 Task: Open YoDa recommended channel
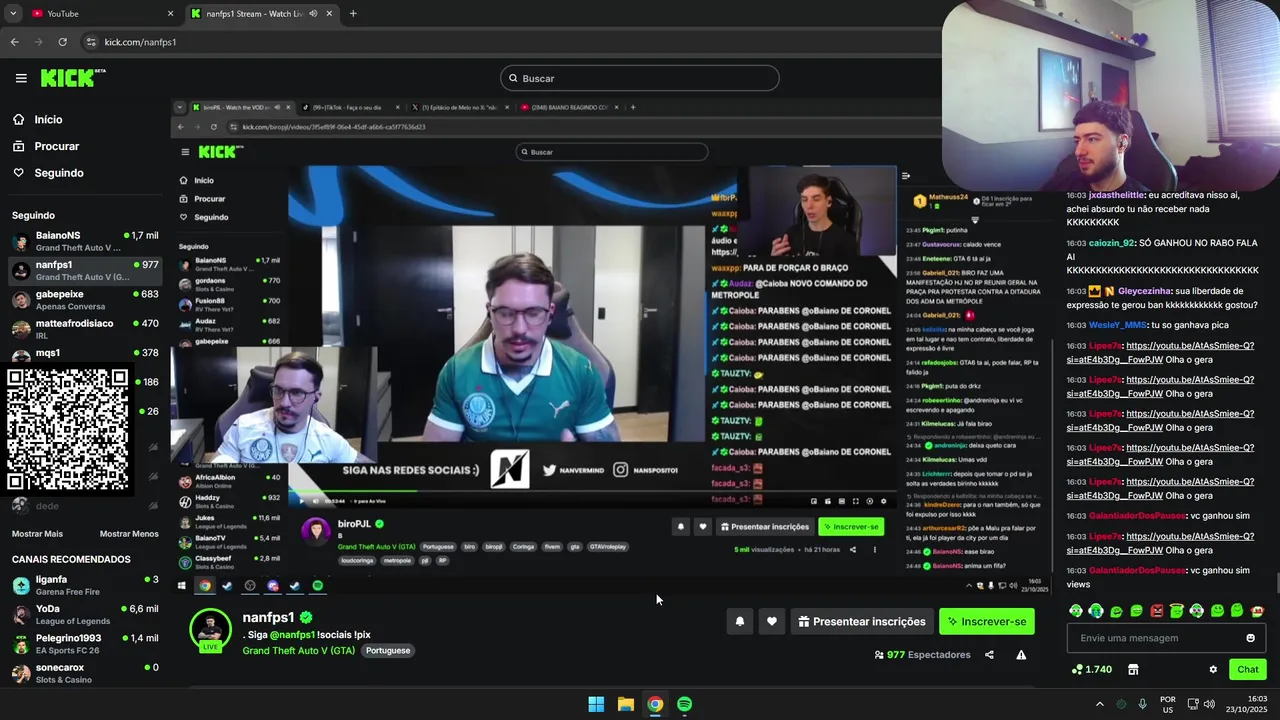84,614
